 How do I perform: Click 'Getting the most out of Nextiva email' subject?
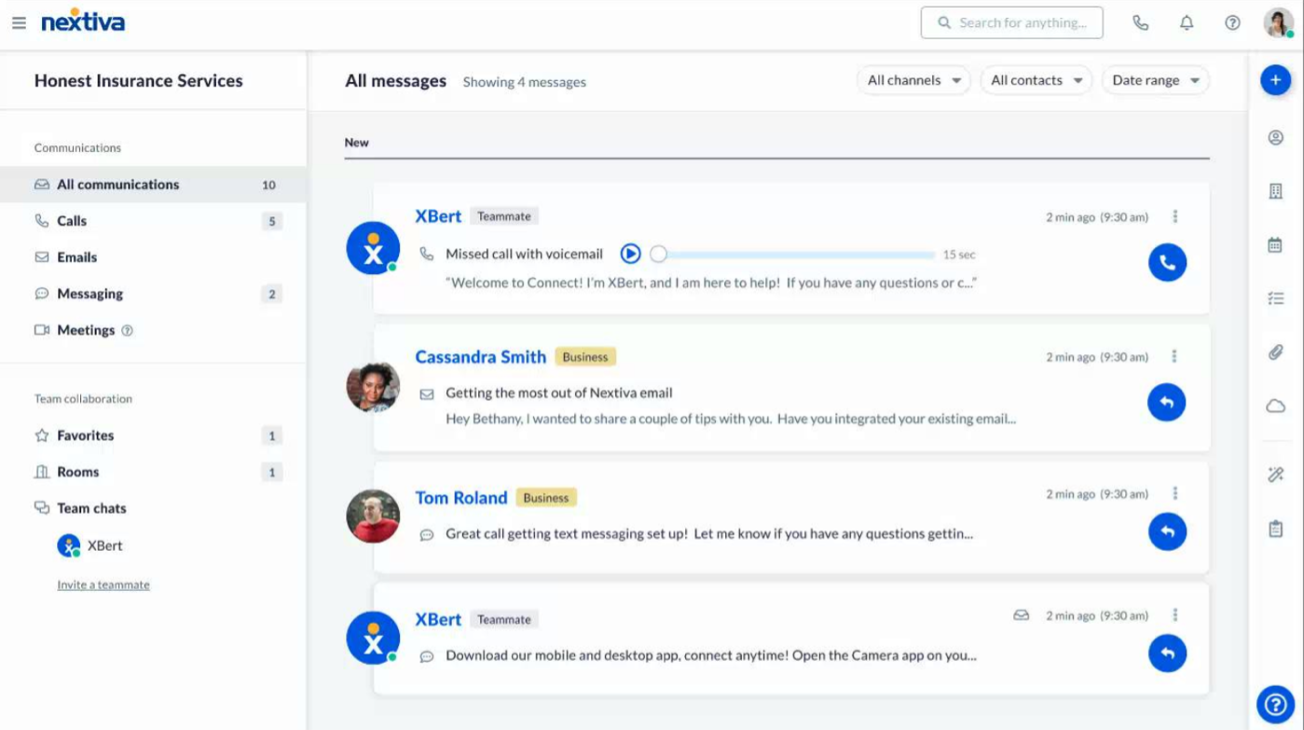(559, 393)
